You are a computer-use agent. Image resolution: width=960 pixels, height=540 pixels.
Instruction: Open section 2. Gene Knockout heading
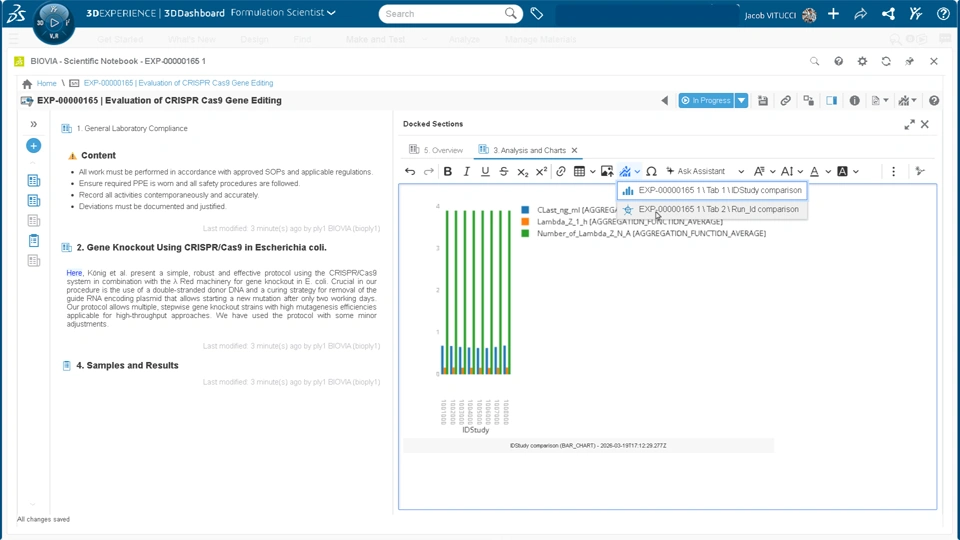(x=201, y=247)
